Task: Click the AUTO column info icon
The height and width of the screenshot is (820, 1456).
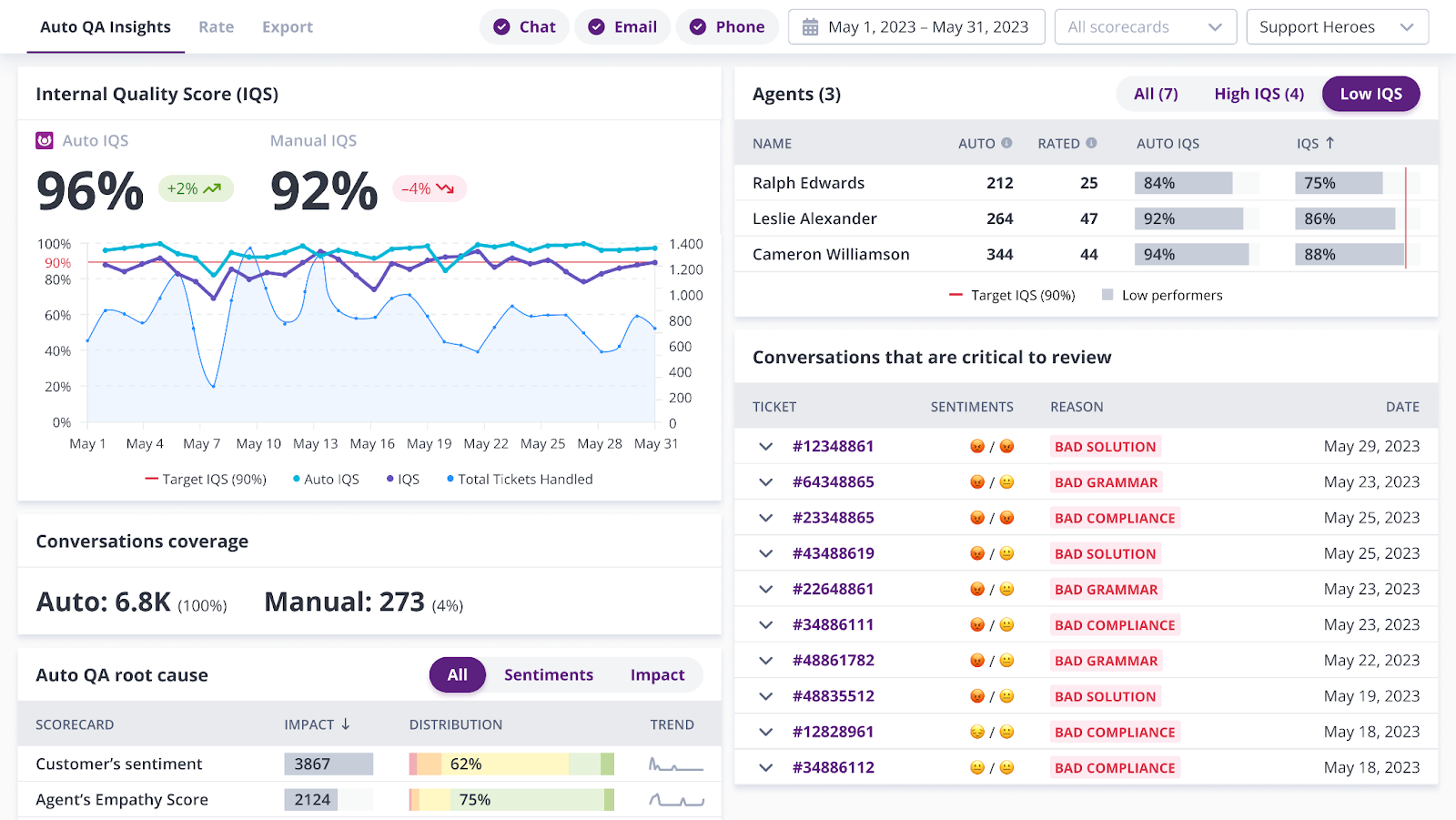Action: (x=1006, y=143)
